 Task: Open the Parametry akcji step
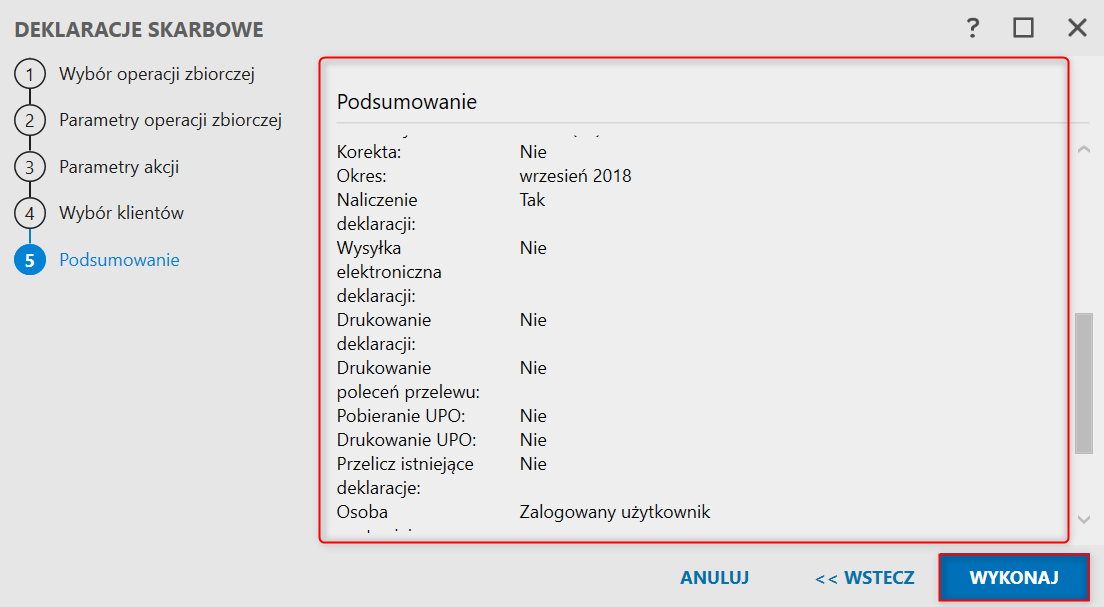pyautogui.click(x=119, y=167)
